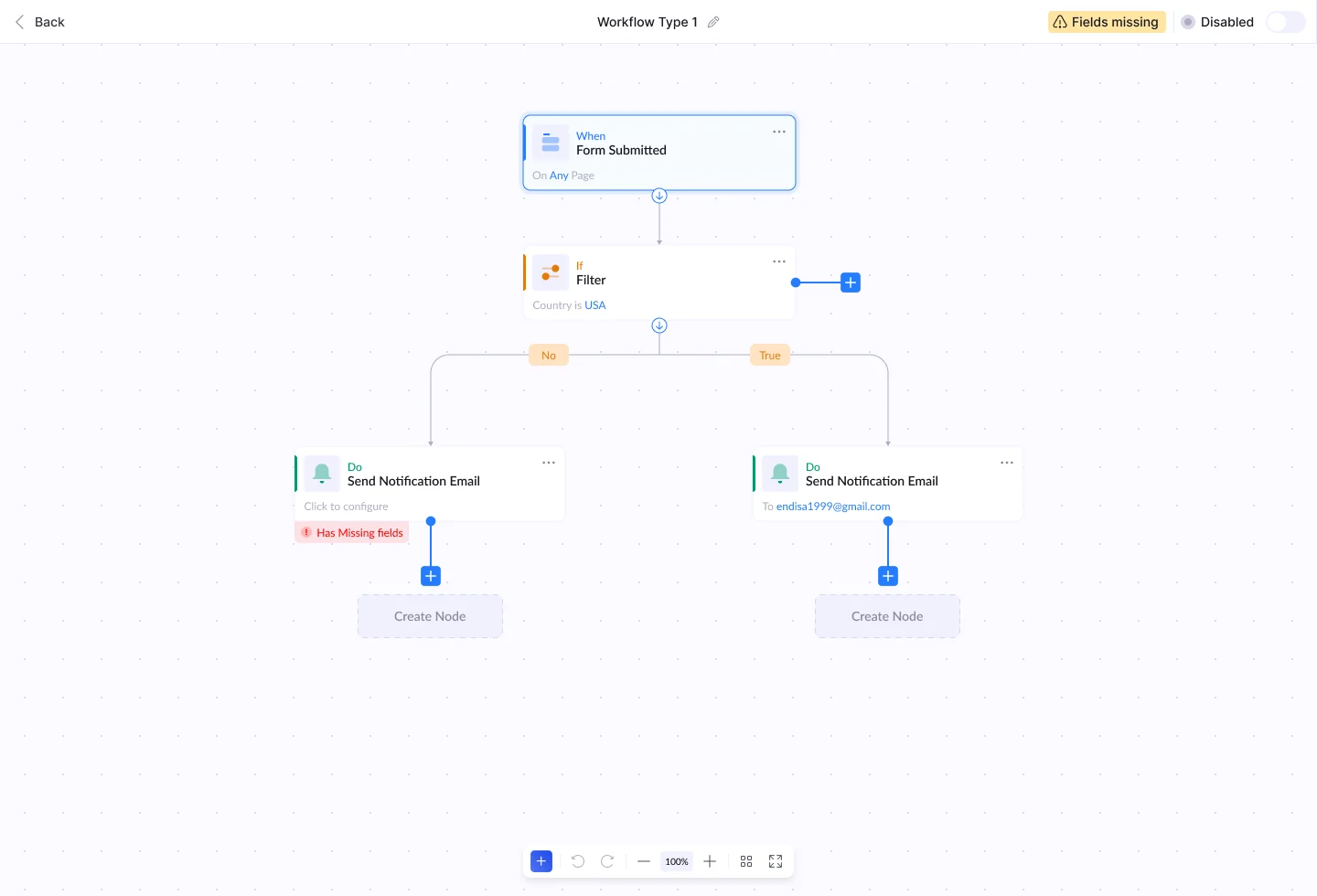Add node below the Has Missing fields email node
Image resolution: width=1317 pixels, height=896 pixels.
[431, 576]
